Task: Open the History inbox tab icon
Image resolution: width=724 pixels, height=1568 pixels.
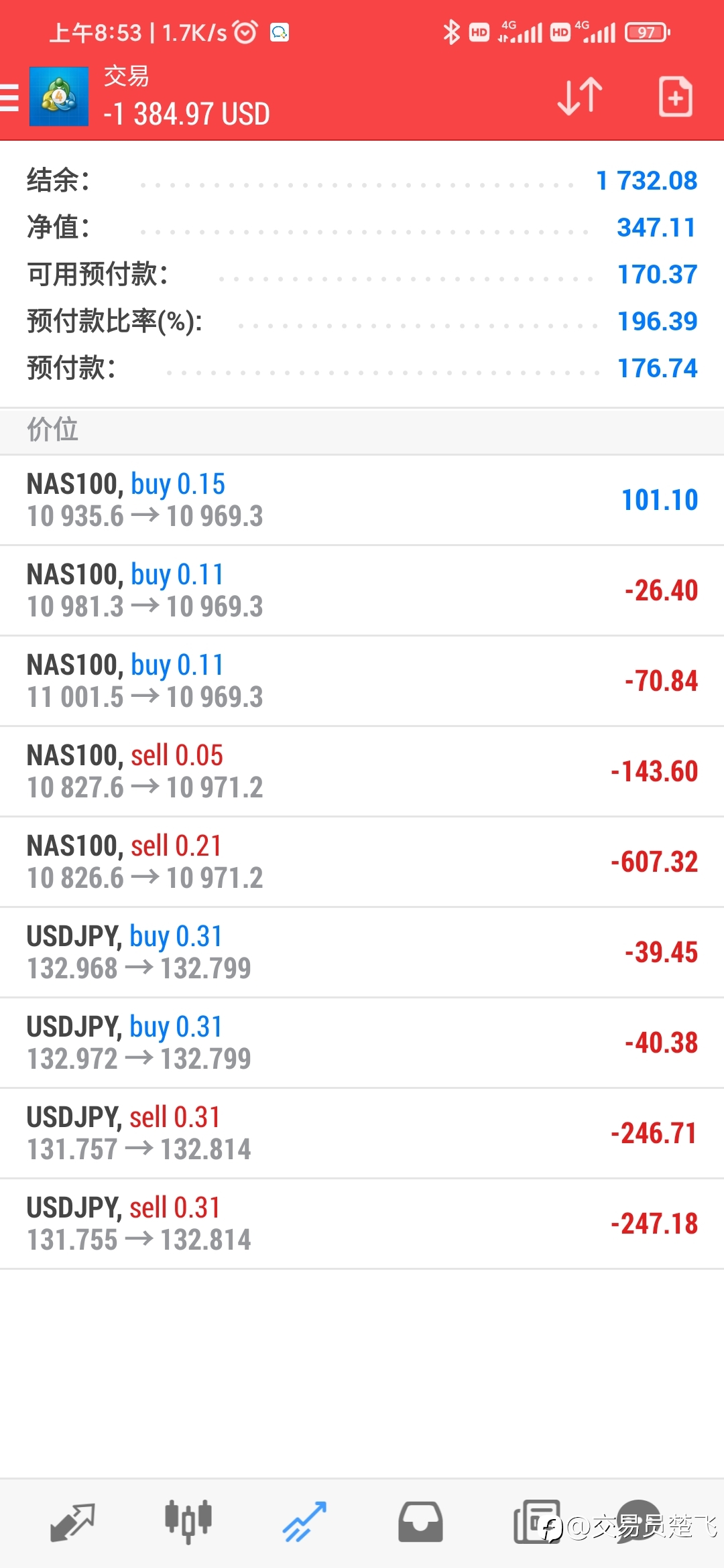Action: tap(420, 1522)
